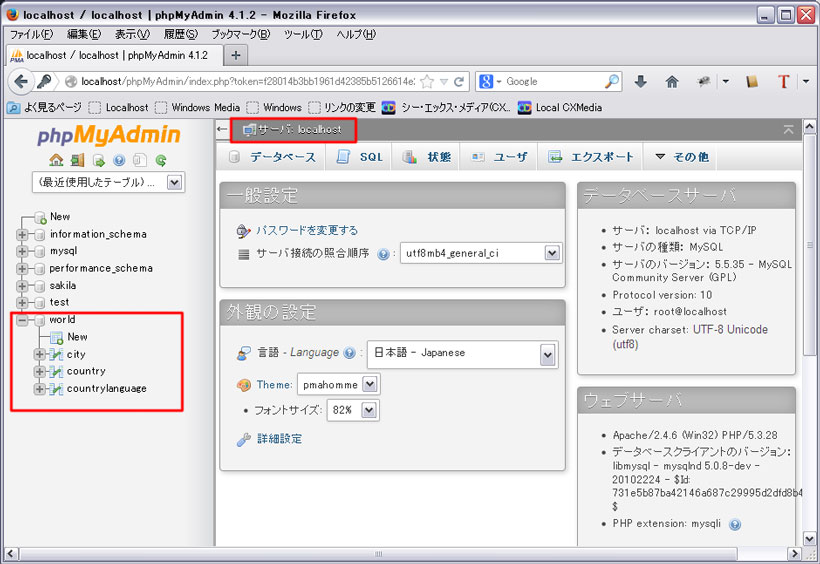Click the horizontal scrollbar at window bottom
The width and height of the screenshot is (820, 564).
pyautogui.click(x=378, y=554)
